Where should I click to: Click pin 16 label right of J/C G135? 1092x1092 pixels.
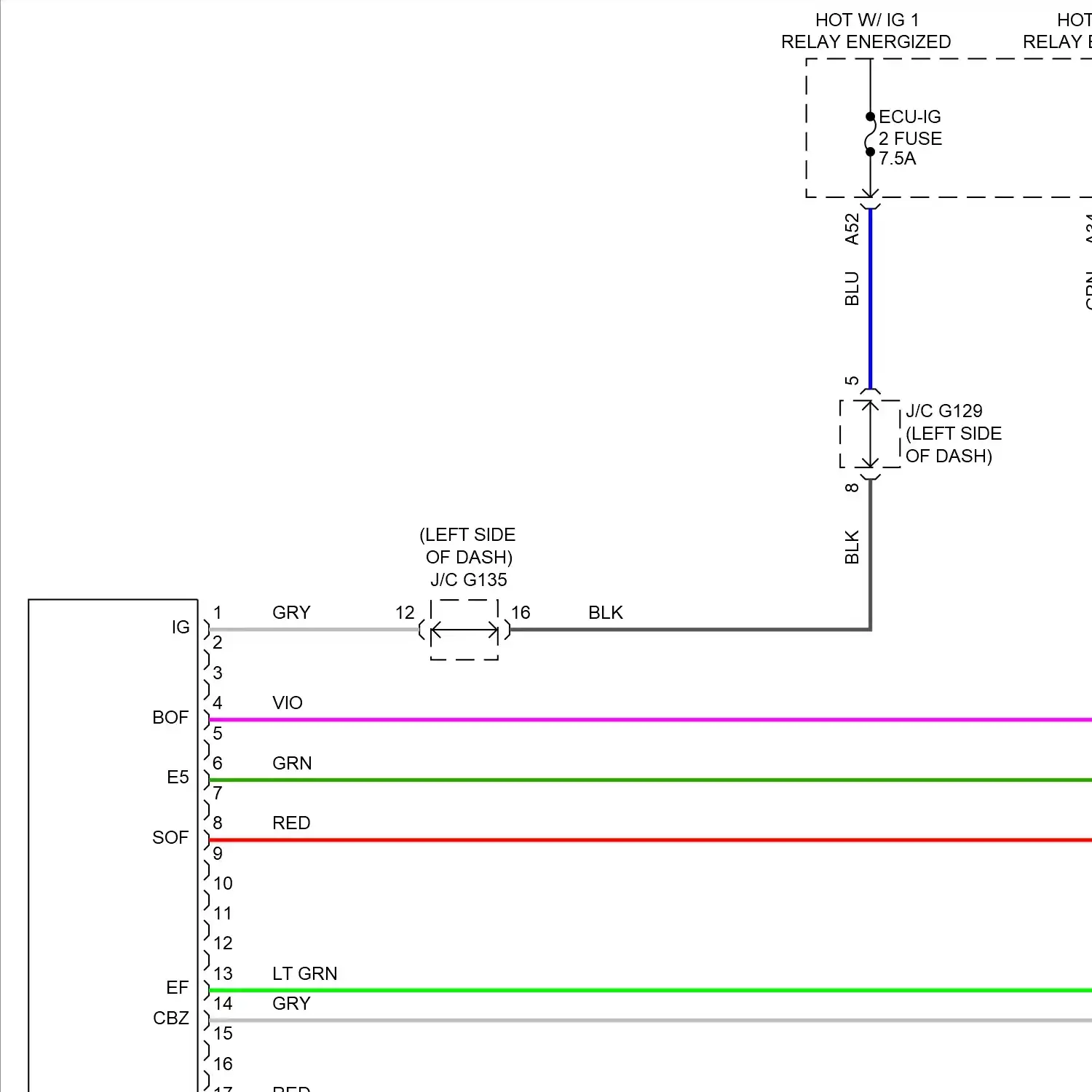[x=521, y=612]
